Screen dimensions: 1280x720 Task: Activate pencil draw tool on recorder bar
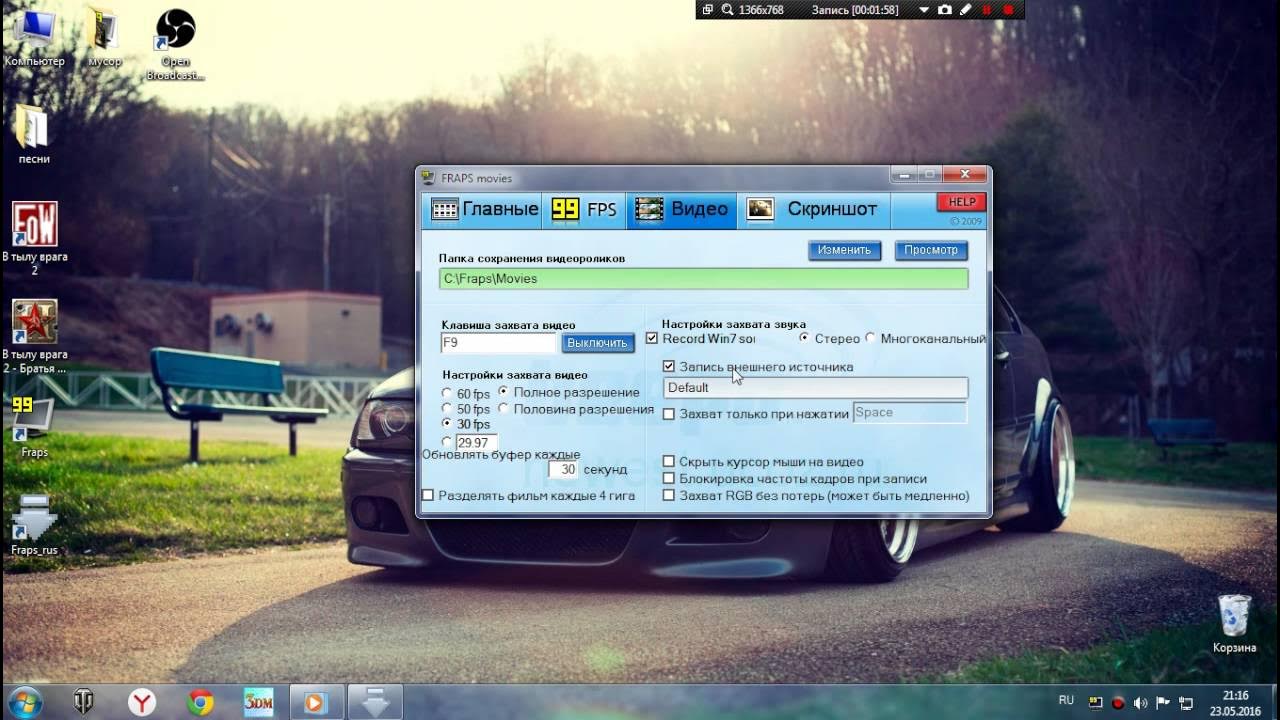point(965,10)
